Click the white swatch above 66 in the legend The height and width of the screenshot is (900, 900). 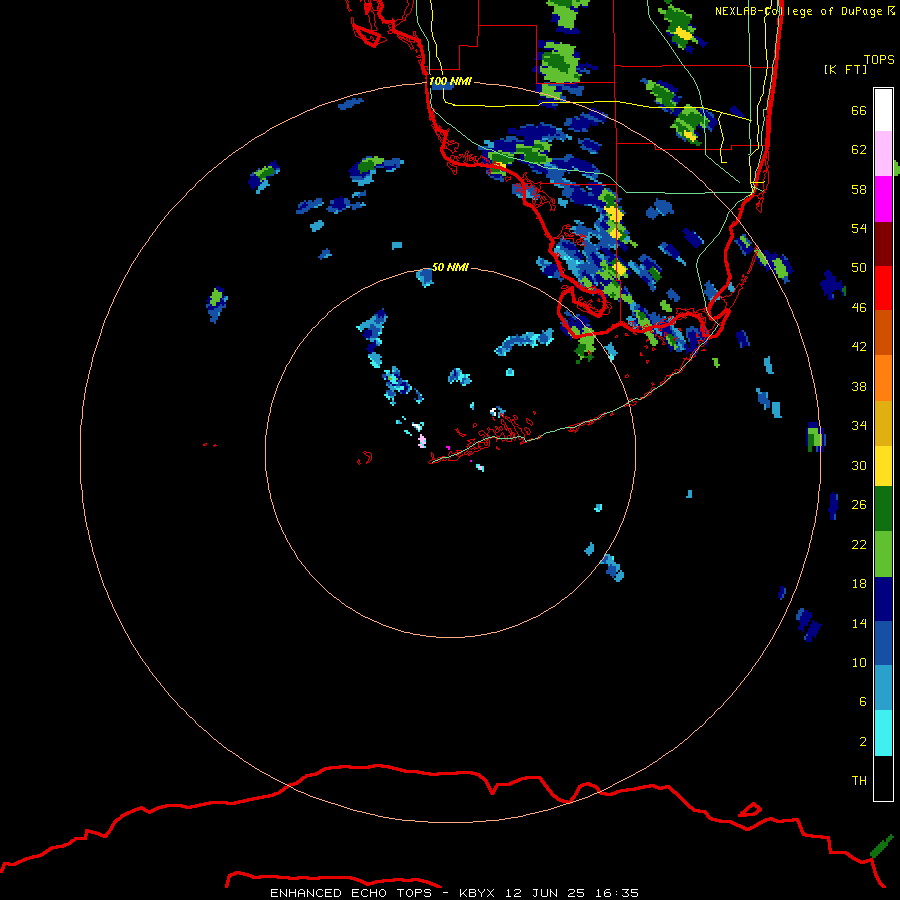click(x=883, y=110)
